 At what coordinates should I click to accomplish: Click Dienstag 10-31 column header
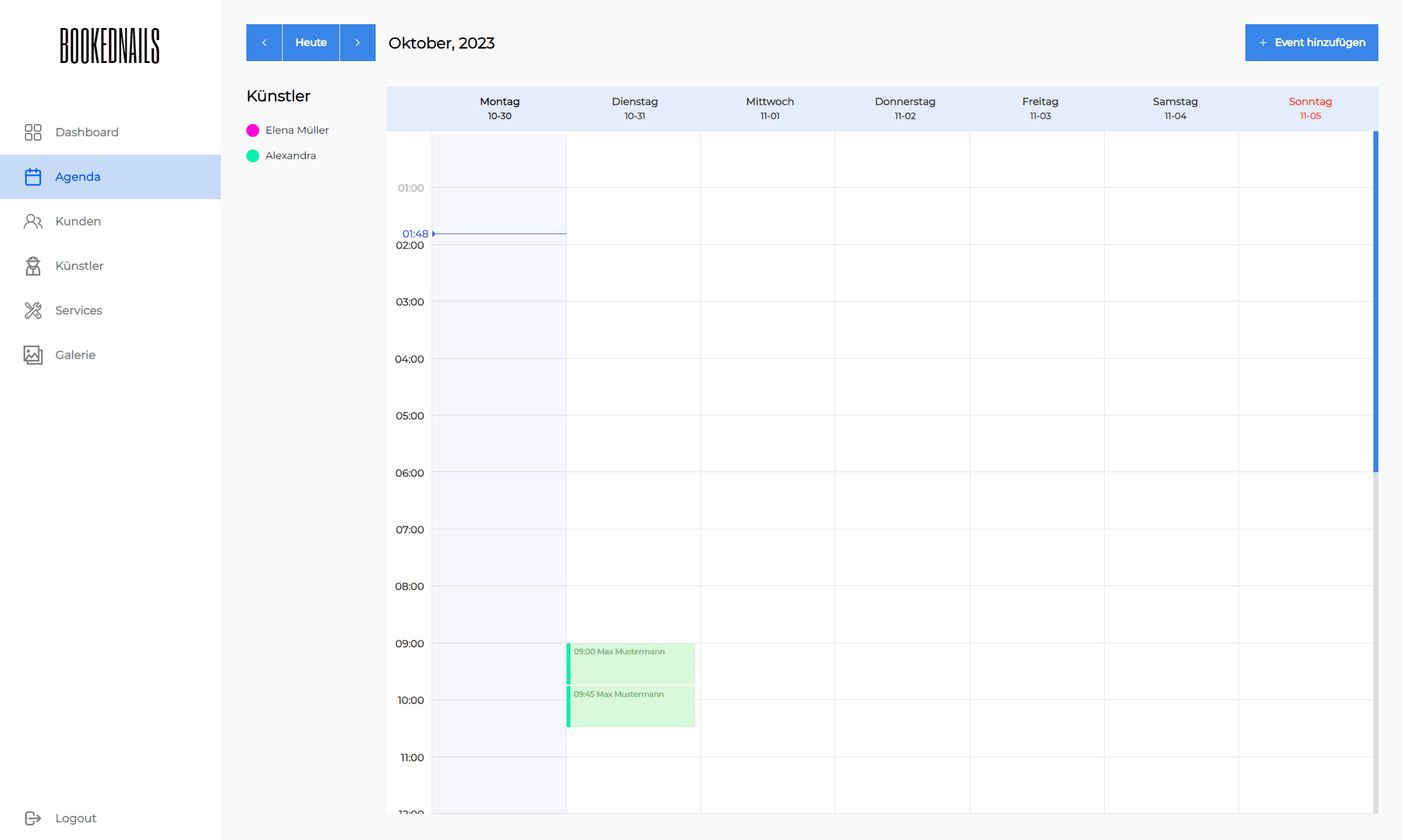pos(635,108)
